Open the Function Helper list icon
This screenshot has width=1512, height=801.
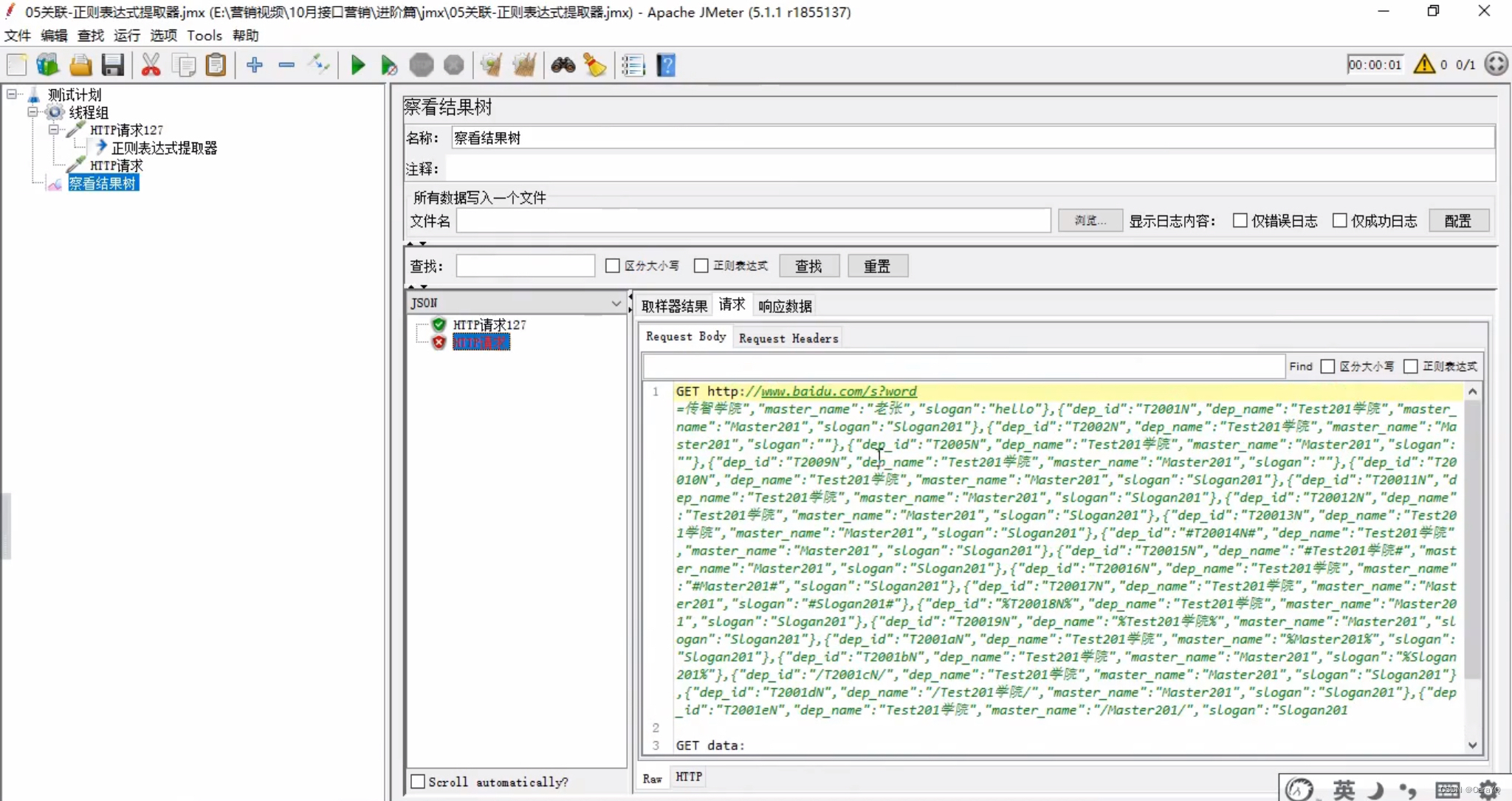[x=633, y=65]
